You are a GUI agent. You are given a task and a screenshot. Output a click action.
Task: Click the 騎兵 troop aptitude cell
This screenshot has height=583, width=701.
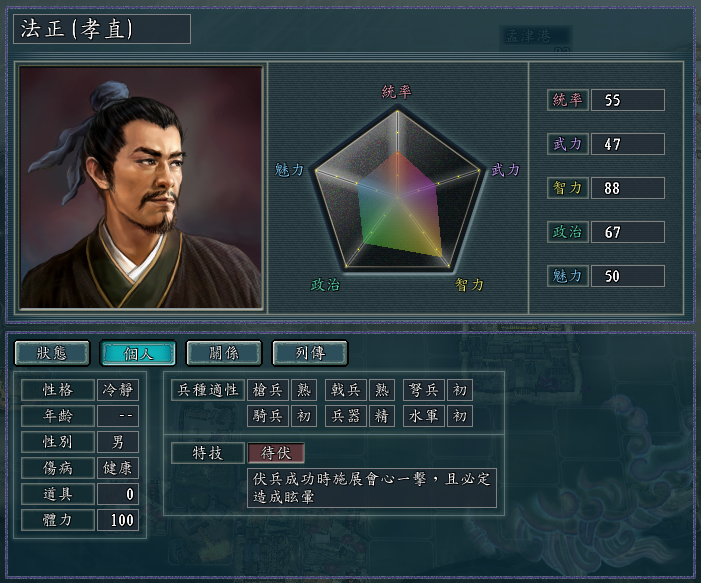267,416
